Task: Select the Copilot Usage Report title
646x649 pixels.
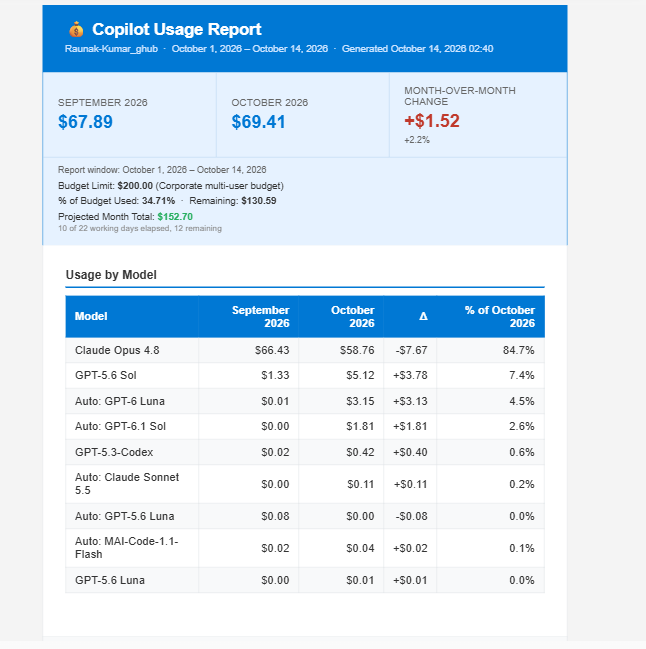Action: (177, 29)
